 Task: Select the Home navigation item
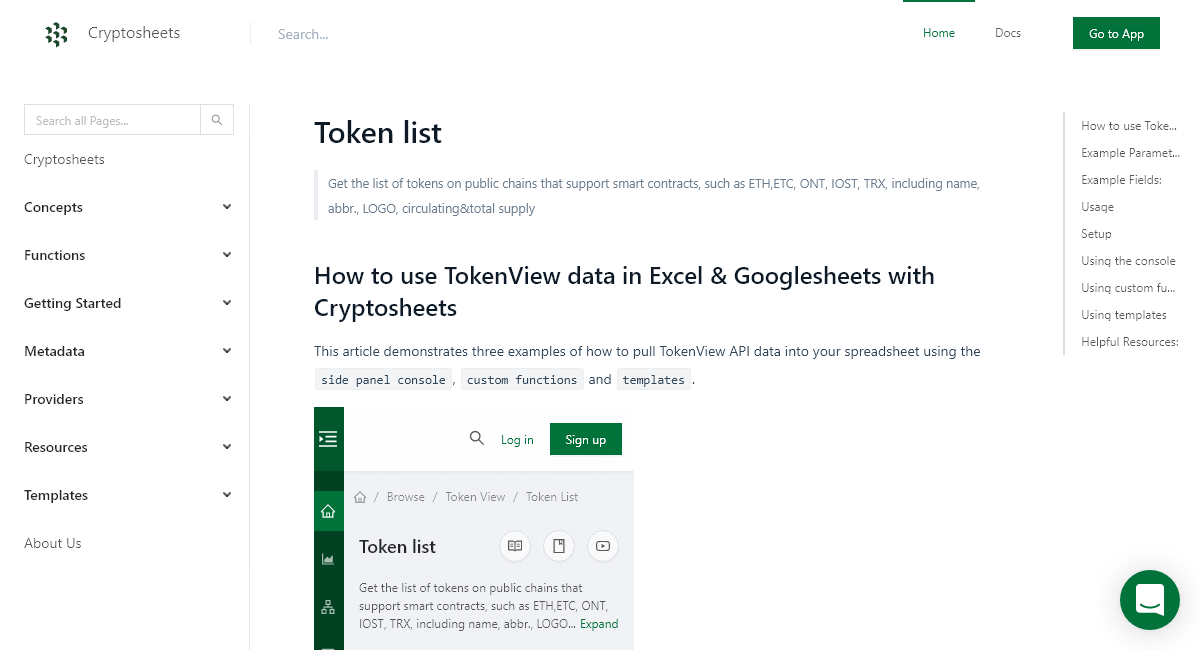[x=938, y=33]
